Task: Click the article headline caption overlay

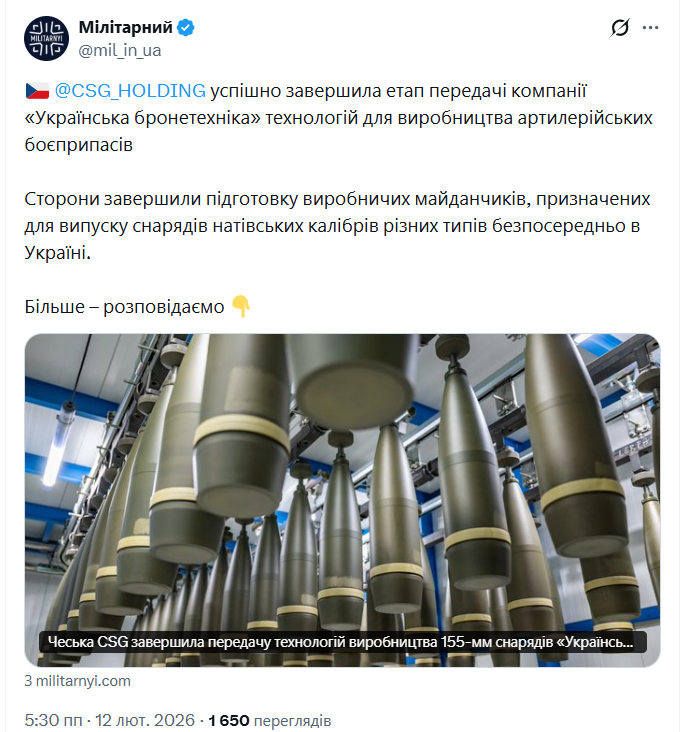Action: click(342, 642)
